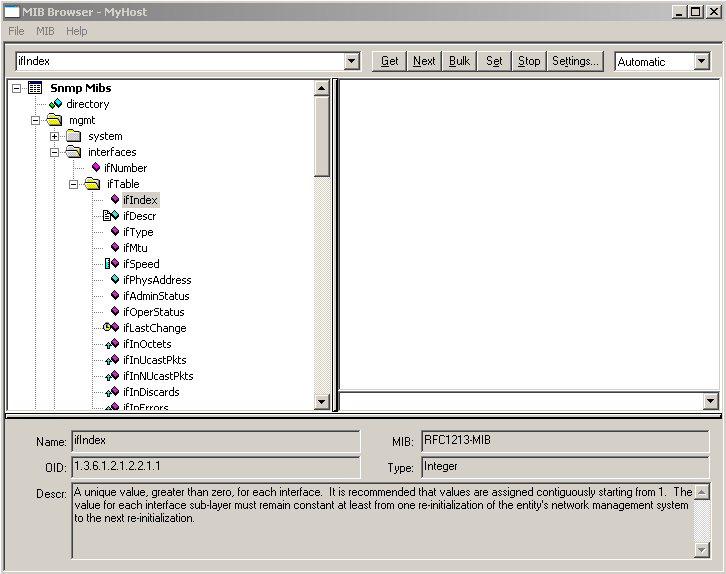This screenshot has height=574, width=726.
Task: Collapse the ifTable tree node
Action: pyautogui.click(x=73, y=184)
